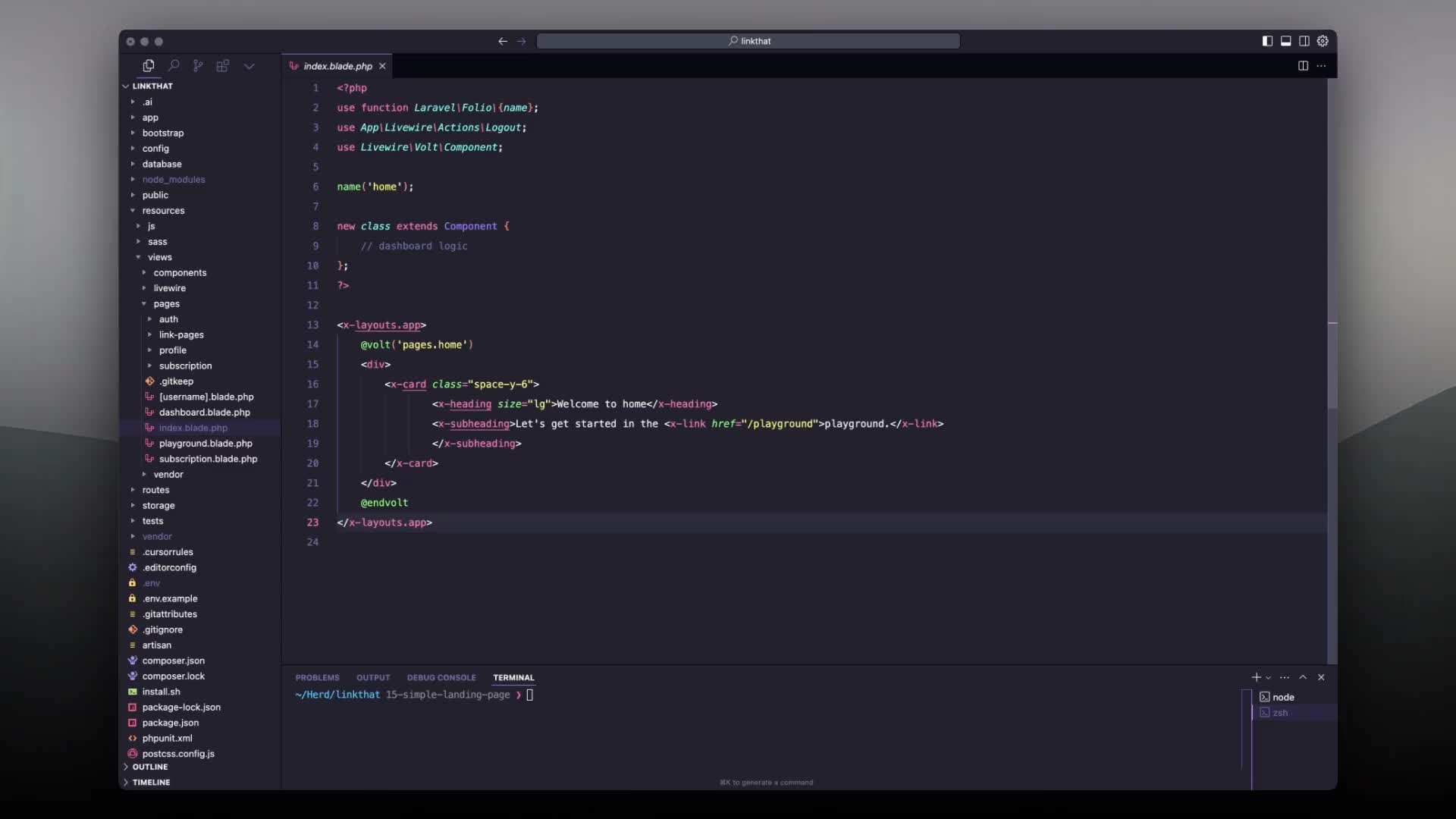Open the install.sh file
1456x819 pixels.
click(161, 692)
